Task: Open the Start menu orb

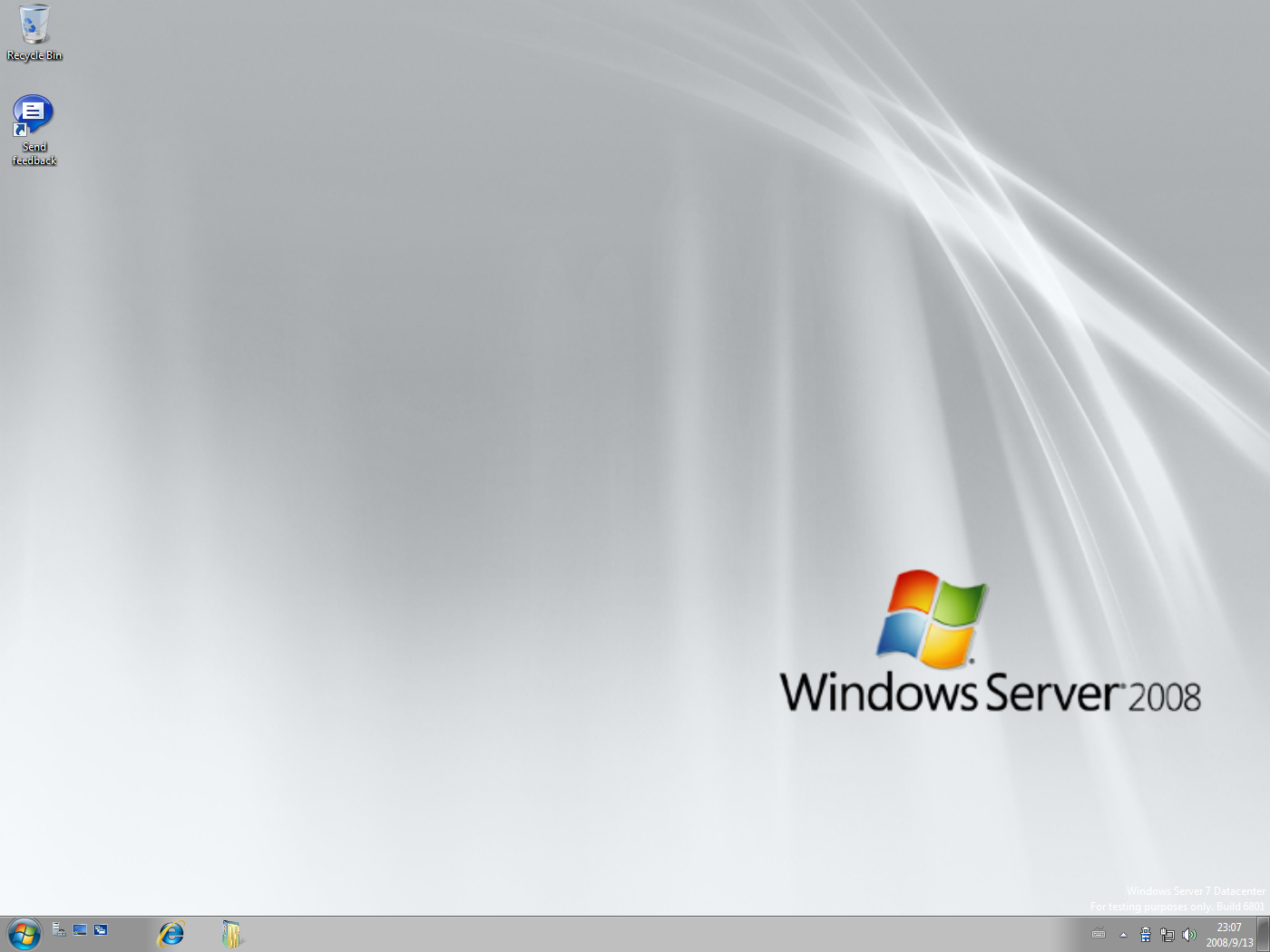Action: coord(24,934)
